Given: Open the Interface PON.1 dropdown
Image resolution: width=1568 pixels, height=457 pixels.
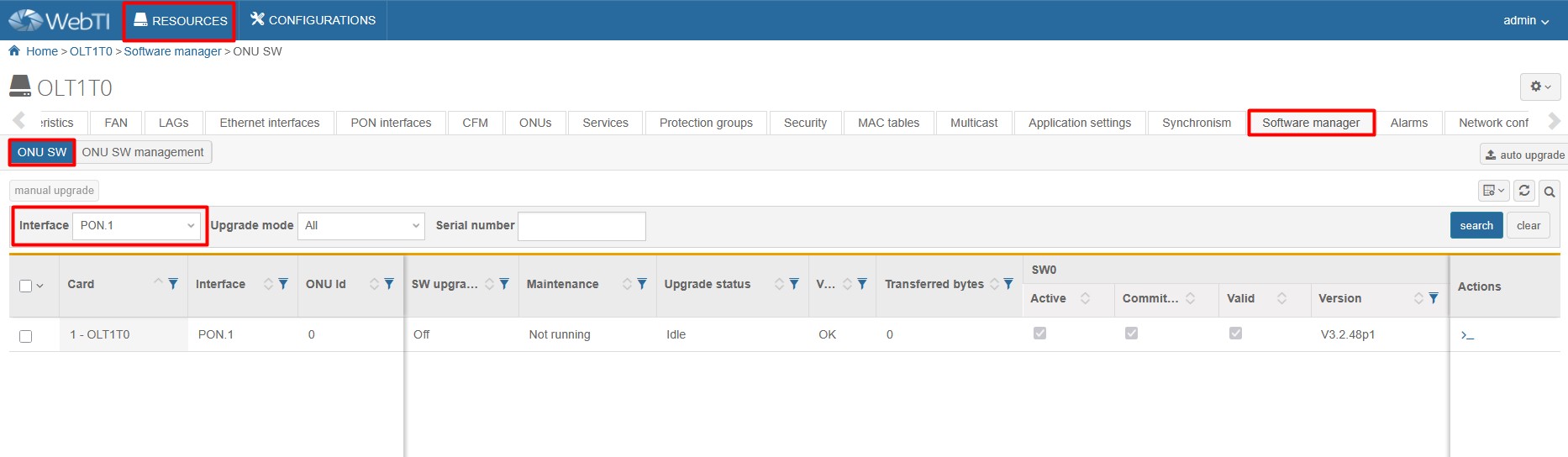Looking at the screenshot, I should coord(138,225).
